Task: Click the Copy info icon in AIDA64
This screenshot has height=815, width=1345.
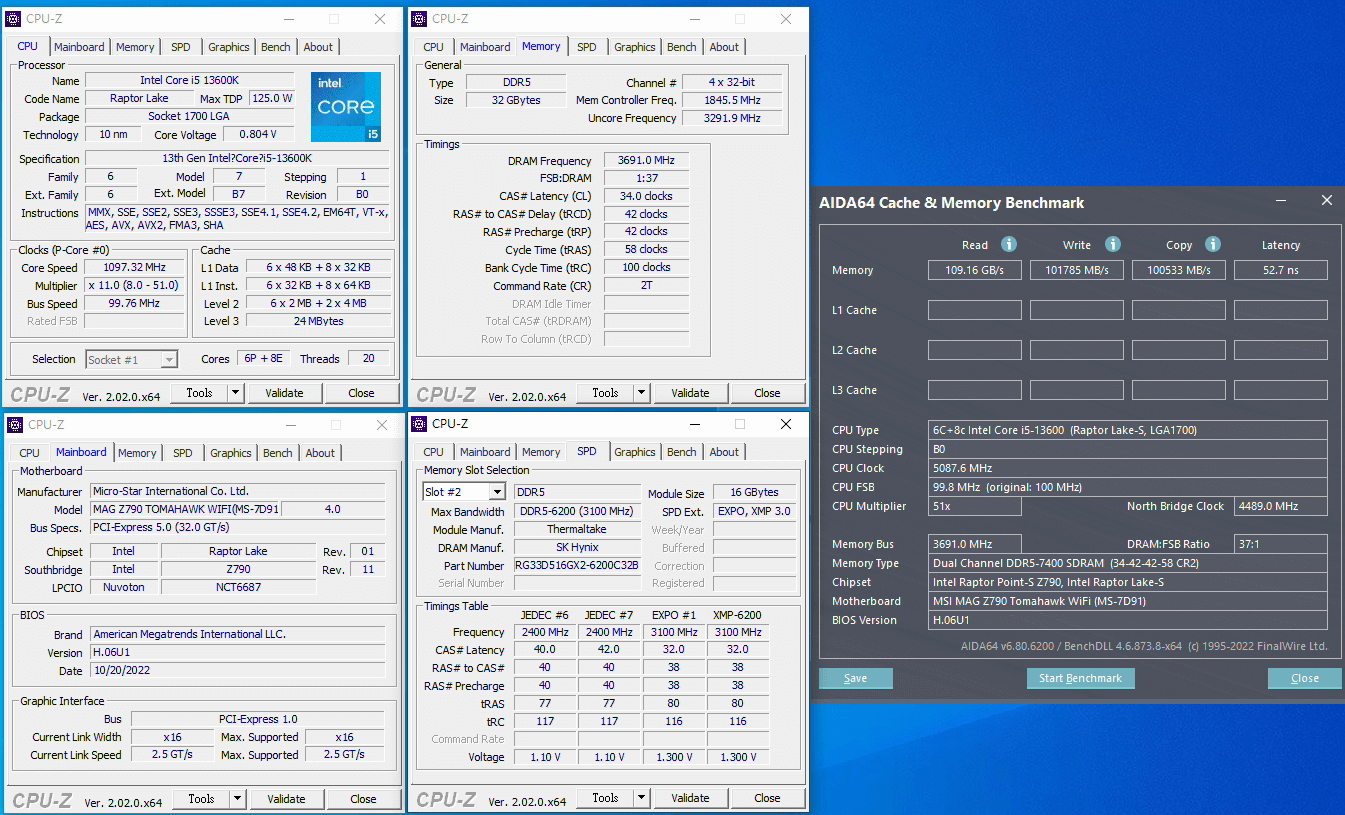Action: pyautogui.click(x=1213, y=244)
